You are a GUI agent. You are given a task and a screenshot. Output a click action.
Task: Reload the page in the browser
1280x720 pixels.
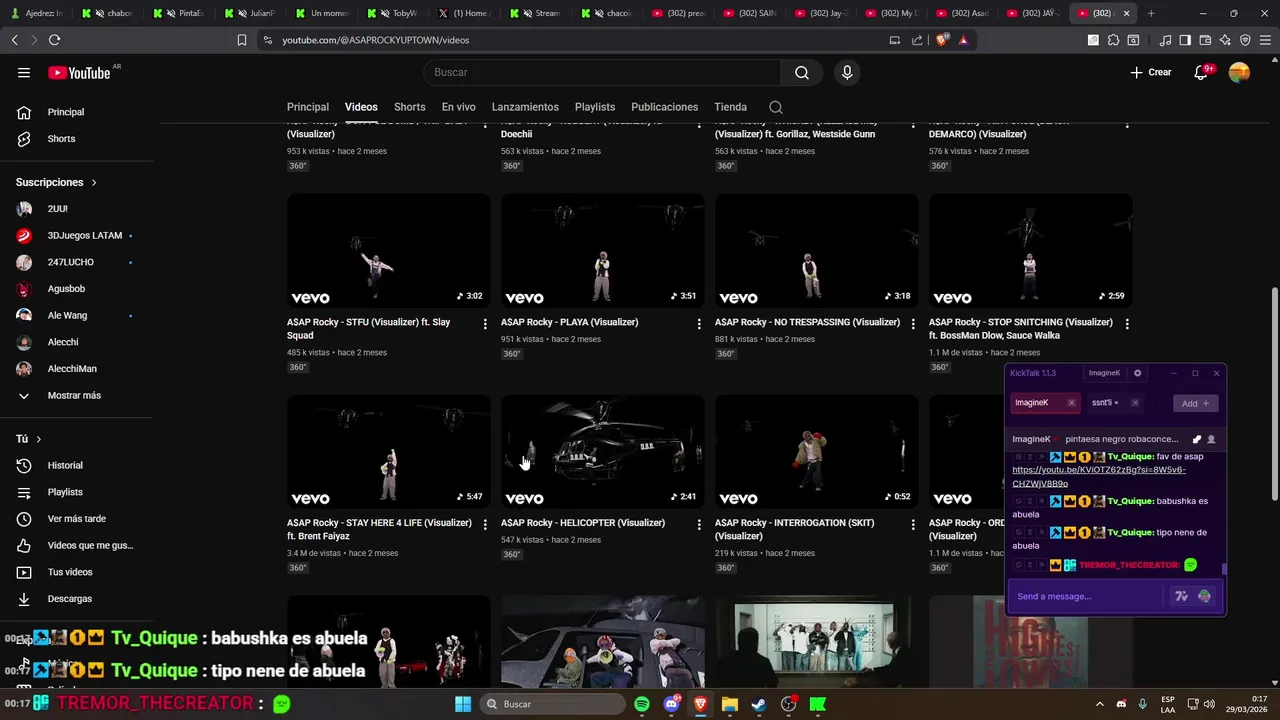tap(54, 40)
